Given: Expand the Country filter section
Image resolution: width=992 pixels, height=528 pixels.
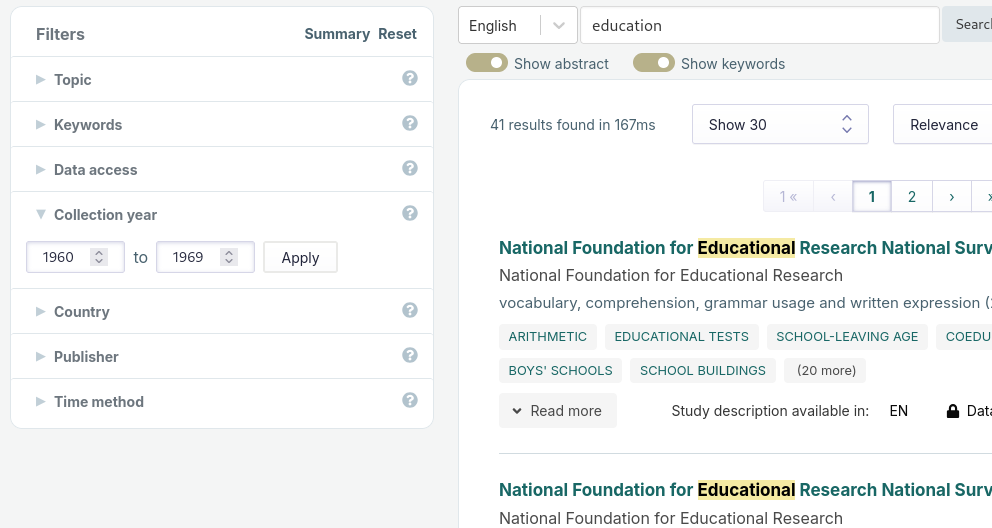Looking at the screenshot, I should point(221,311).
